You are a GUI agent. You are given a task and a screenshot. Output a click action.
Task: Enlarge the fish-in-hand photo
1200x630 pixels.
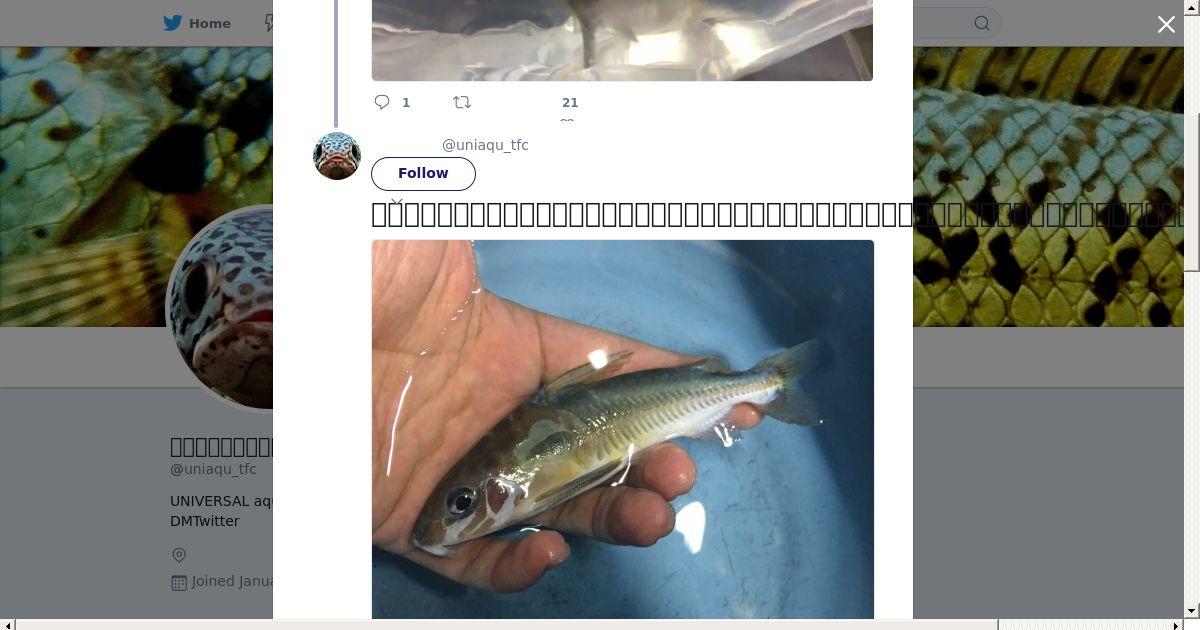click(x=622, y=430)
